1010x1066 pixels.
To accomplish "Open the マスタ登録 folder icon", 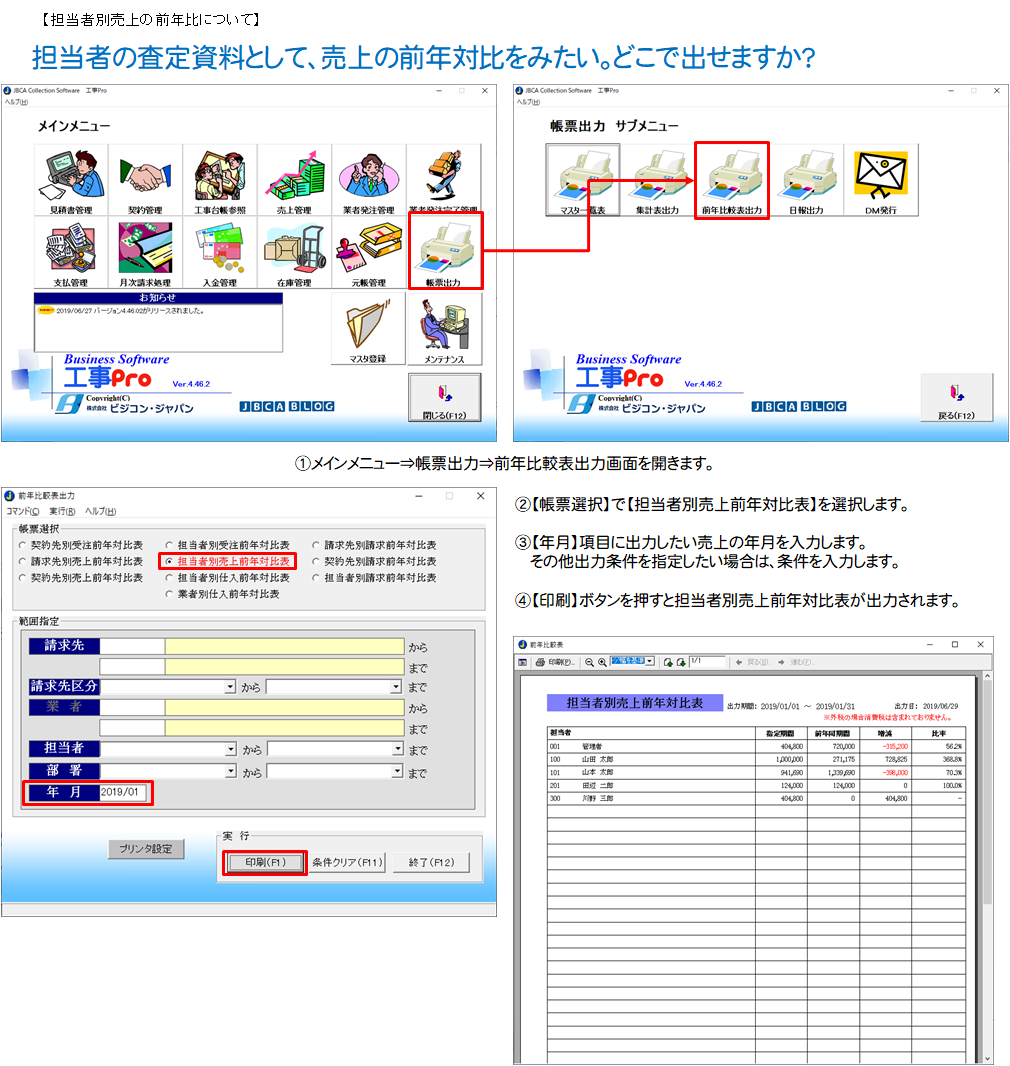I will [369, 329].
